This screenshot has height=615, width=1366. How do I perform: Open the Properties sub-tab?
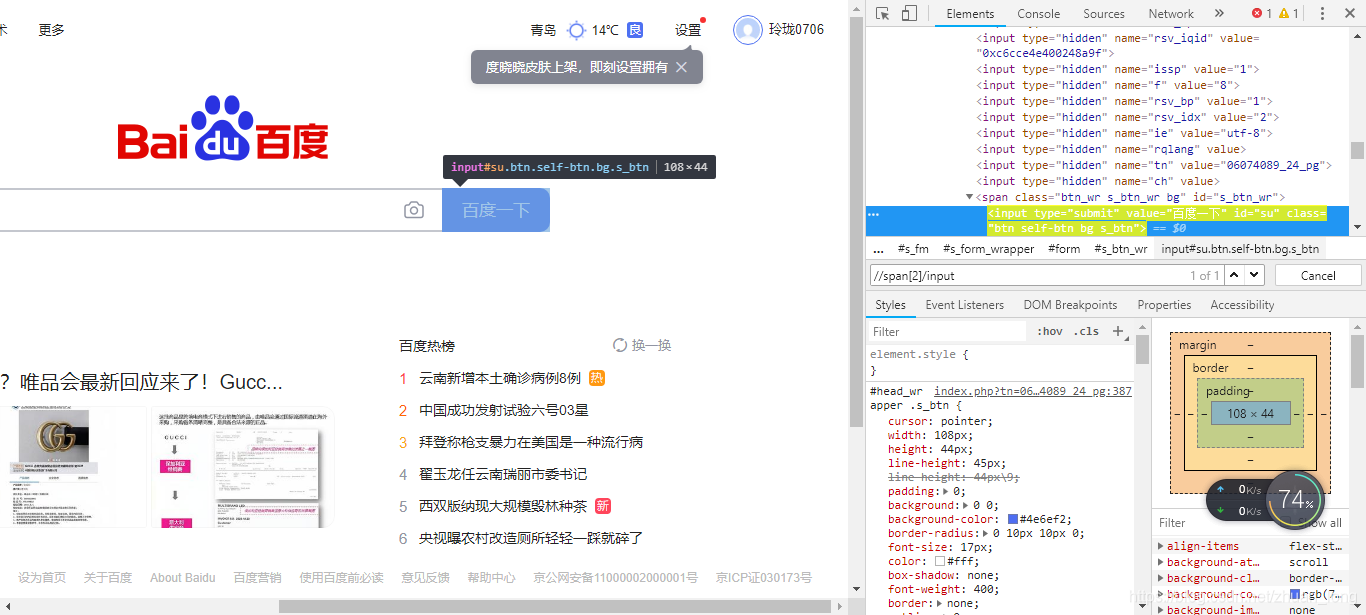pyautogui.click(x=1164, y=305)
